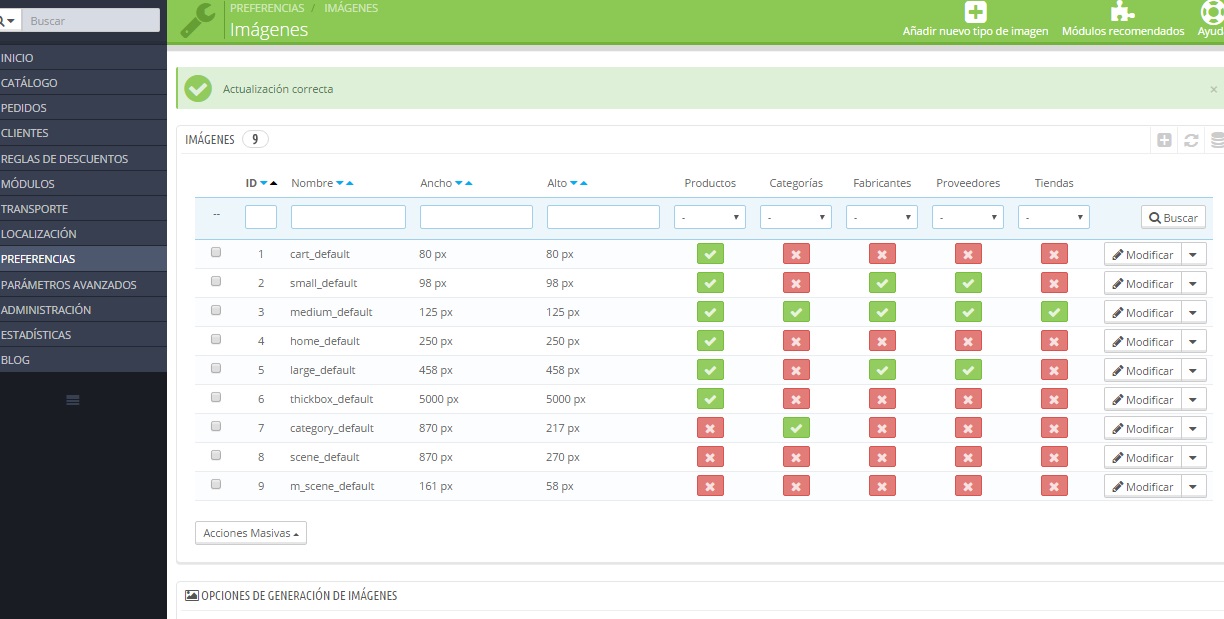The width and height of the screenshot is (1224, 619).
Task: Toggle Productos status for cart_default
Action: click(710, 254)
